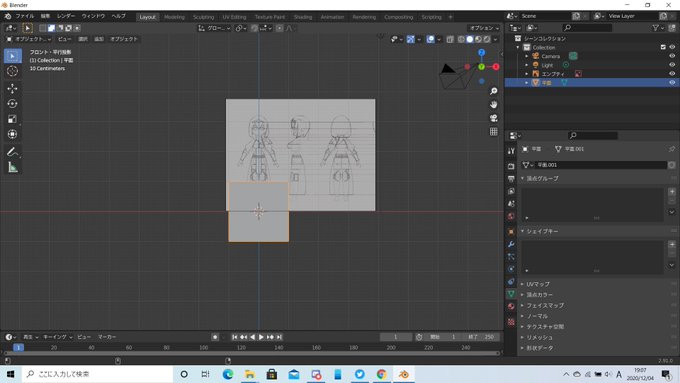
Task: Uncheck the Collection exclude checkbox
Action: click(663, 47)
